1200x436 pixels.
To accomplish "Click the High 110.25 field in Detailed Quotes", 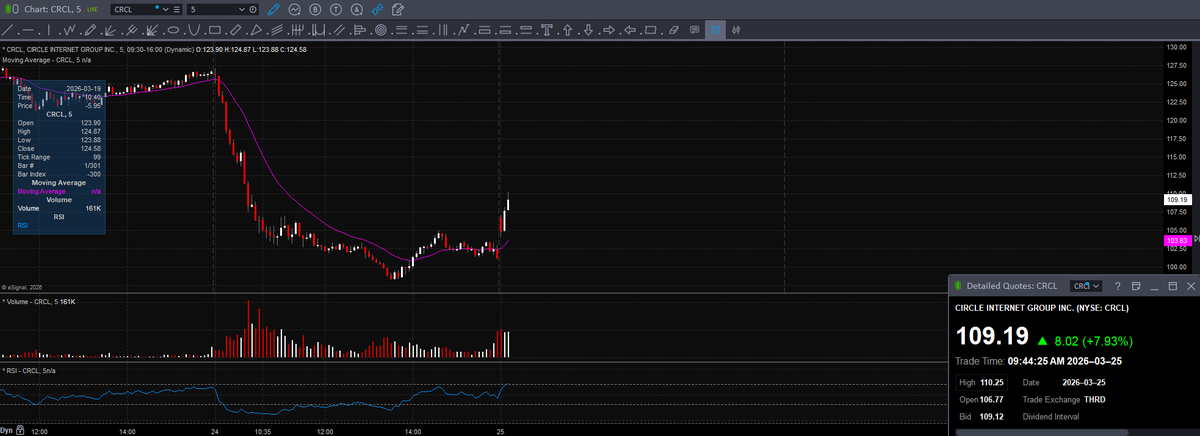I will click(982, 382).
